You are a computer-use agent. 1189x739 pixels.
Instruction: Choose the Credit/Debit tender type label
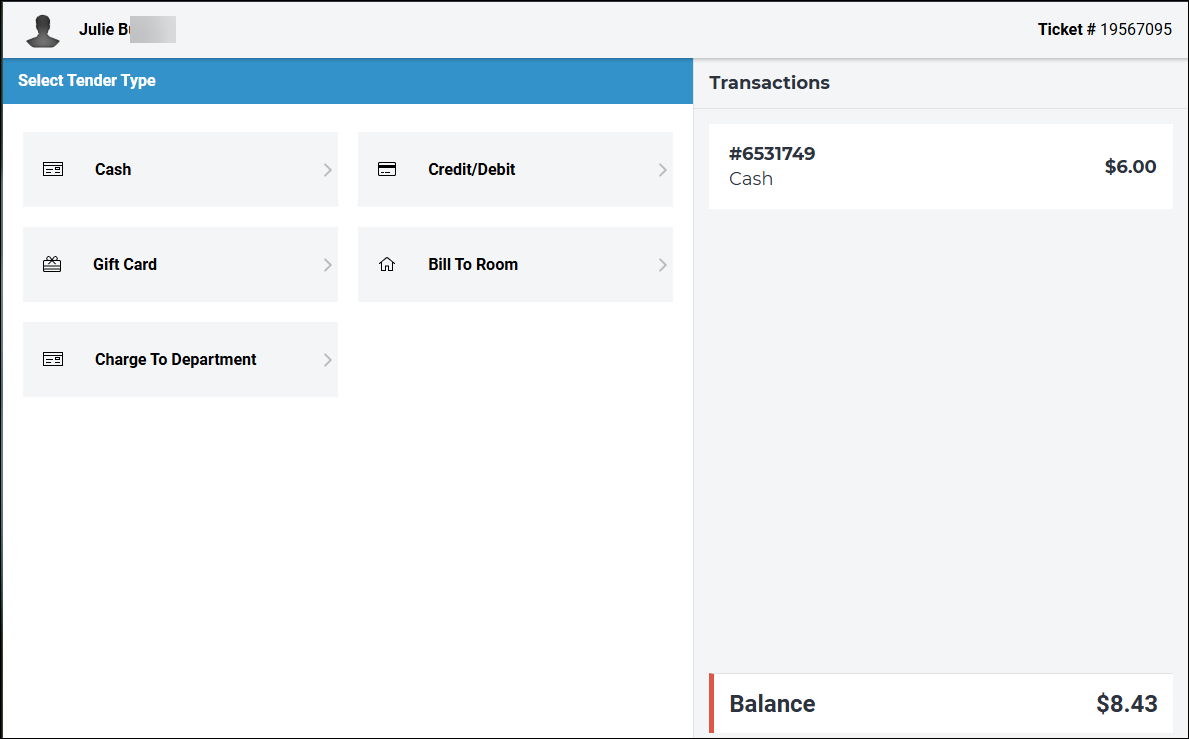(472, 169)
